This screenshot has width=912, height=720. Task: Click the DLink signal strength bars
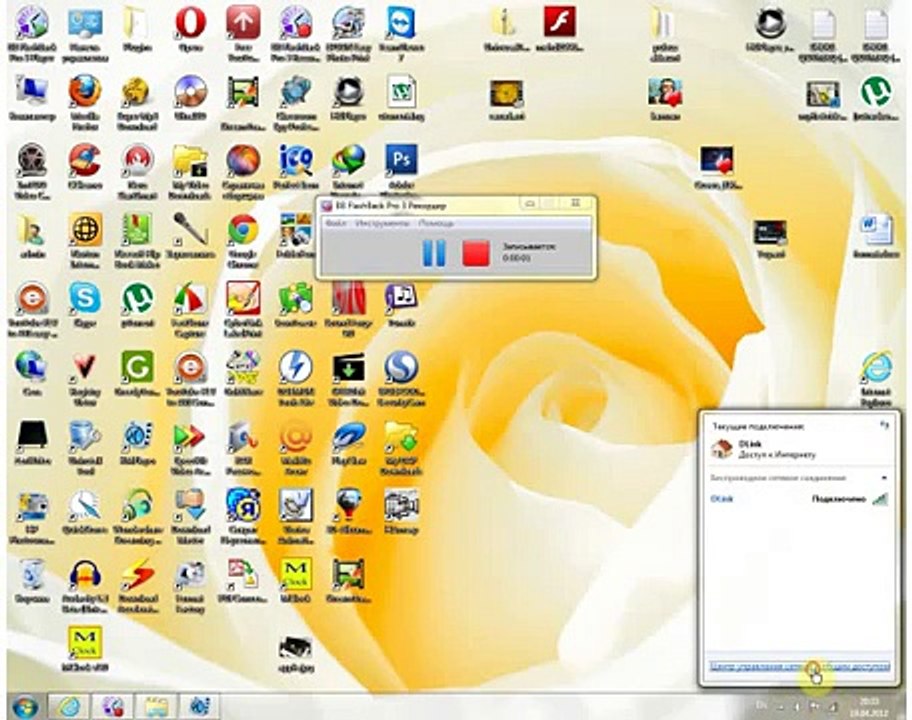[x=879, y=499]
